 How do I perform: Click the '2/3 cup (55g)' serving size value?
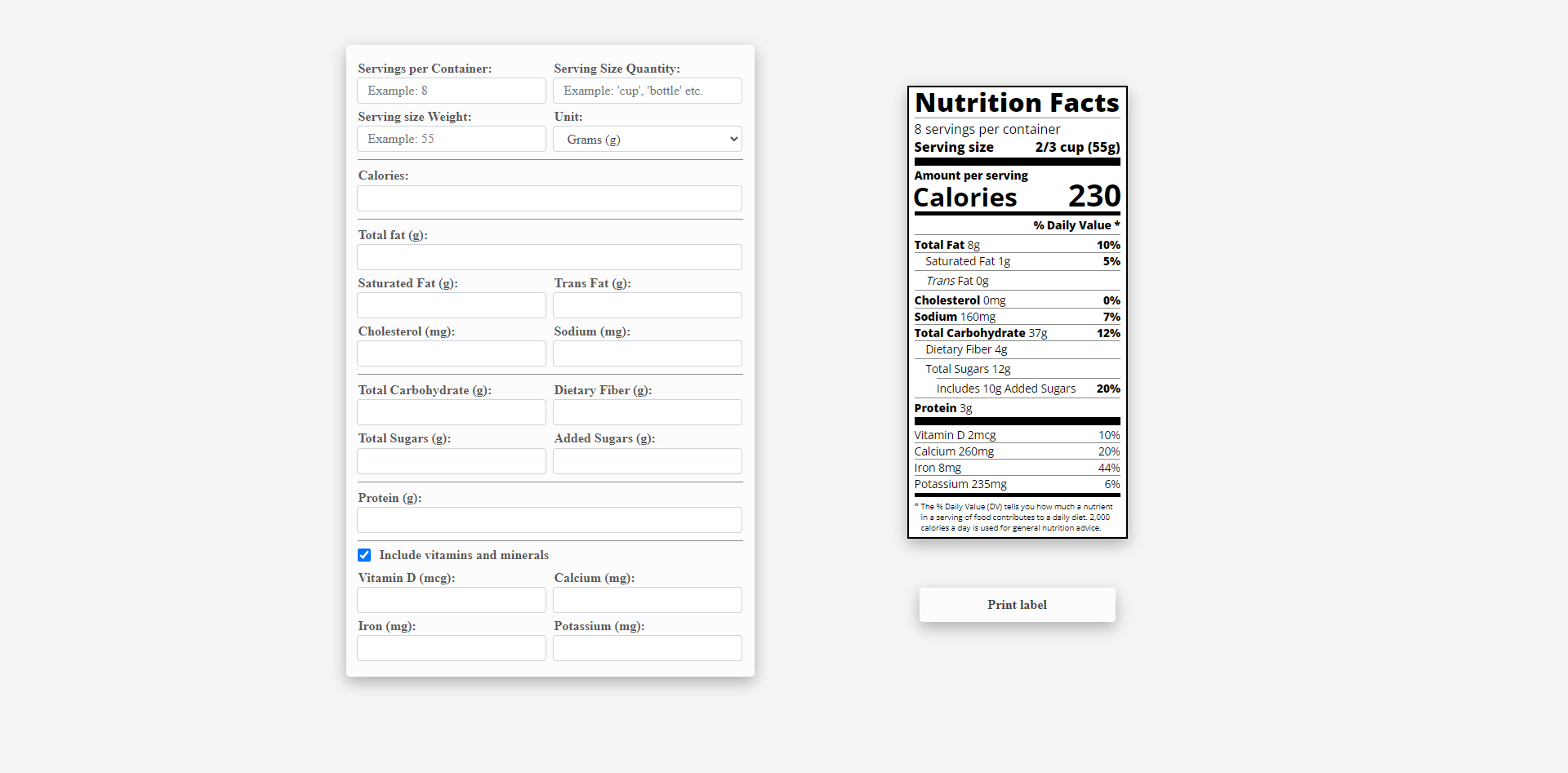click(1077, 147)
